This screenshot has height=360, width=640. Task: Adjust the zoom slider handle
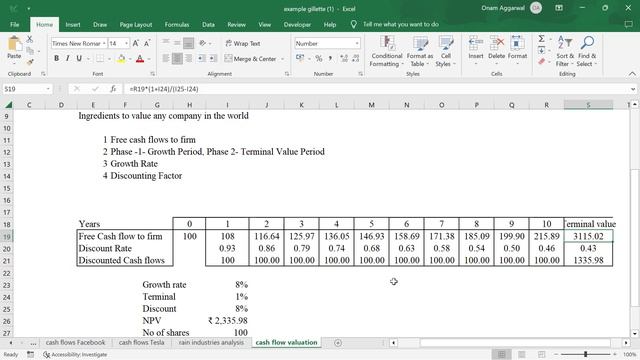click(585, 354)
